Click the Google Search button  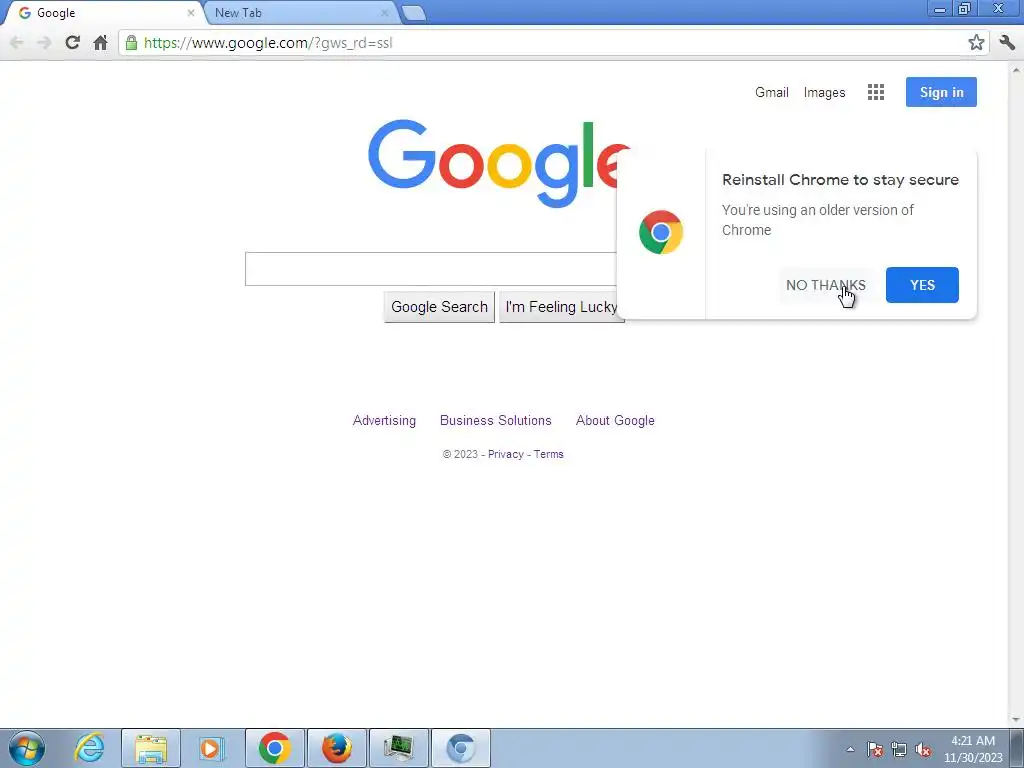tap(440, 307)
